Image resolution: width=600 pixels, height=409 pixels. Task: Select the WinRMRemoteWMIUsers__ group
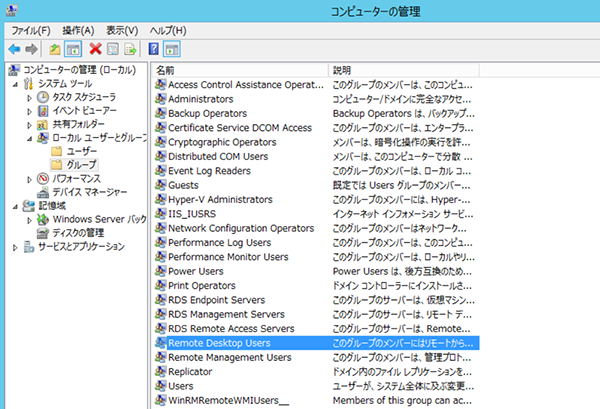(229, 400)
